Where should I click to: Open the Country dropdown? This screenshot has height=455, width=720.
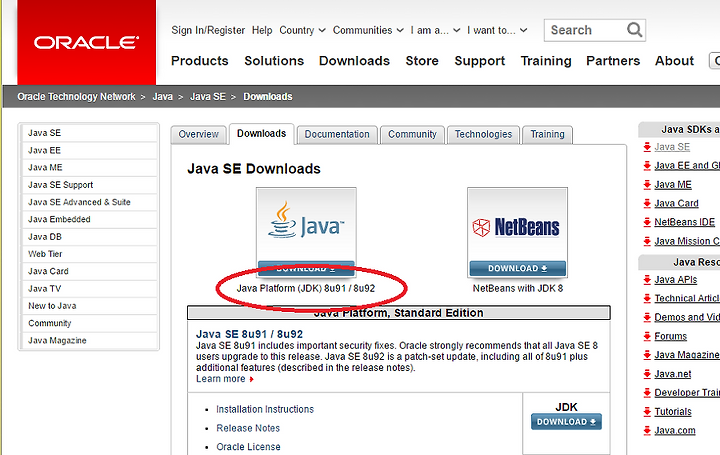[302, 30]
